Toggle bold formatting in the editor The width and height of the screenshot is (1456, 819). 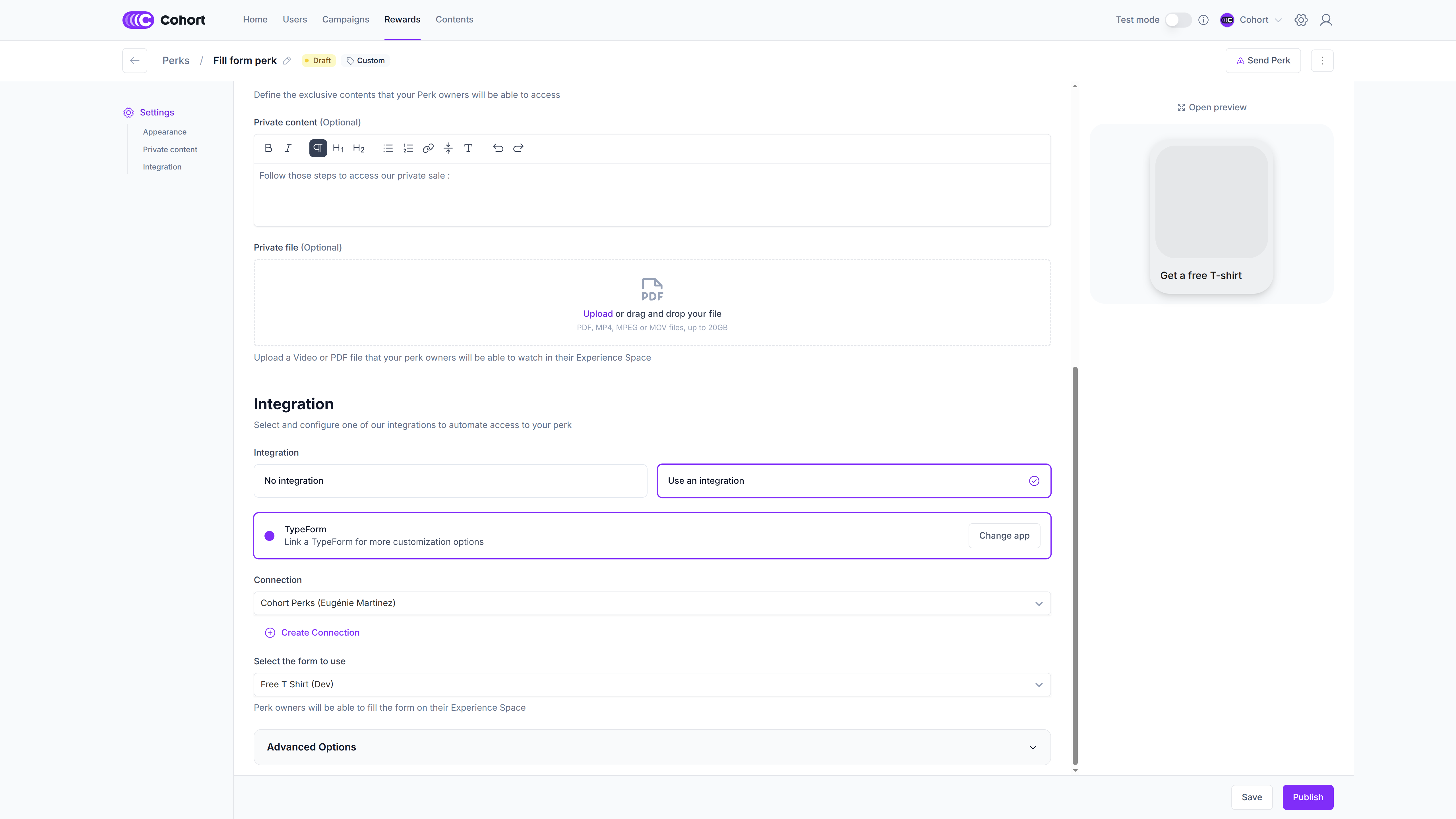[x=268, y=148]
